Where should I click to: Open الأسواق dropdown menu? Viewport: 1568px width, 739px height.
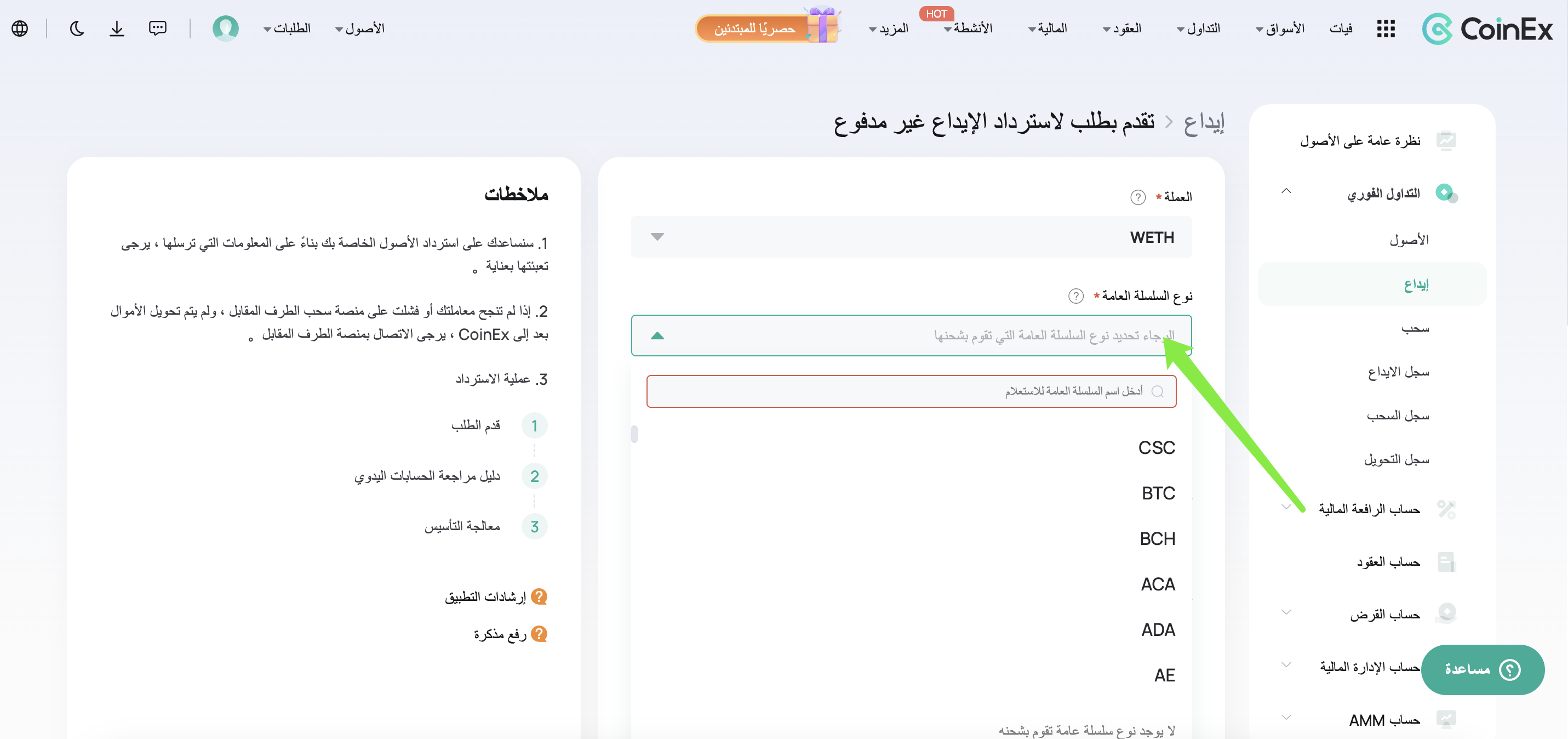pos(1279,29)
